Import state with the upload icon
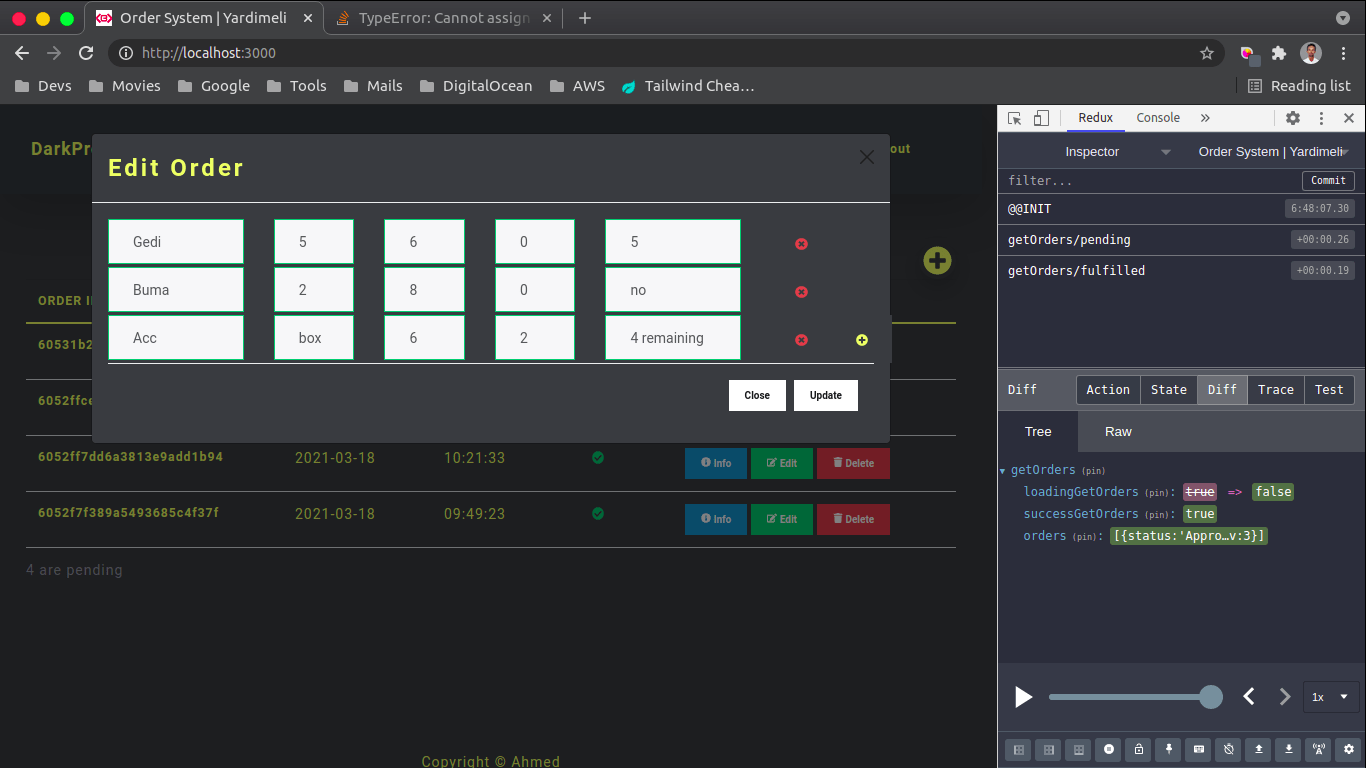This screenshot has height=768, width=1366. (1258, 749)
